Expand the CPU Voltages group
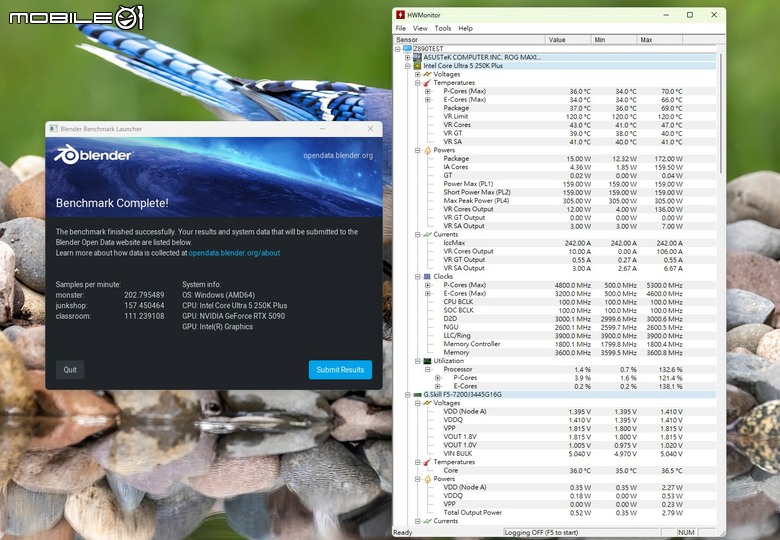 418,74
